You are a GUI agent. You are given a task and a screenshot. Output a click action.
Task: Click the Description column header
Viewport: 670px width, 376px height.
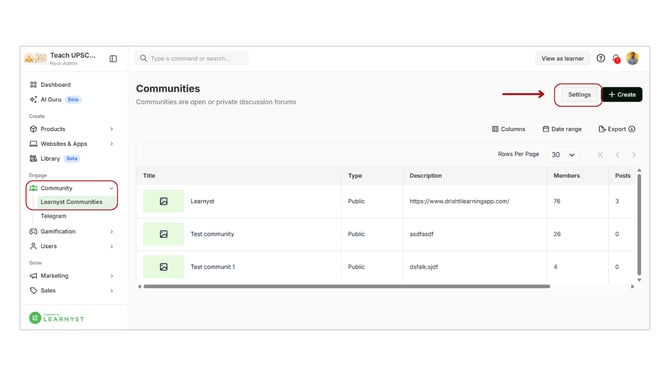(426, 176)
